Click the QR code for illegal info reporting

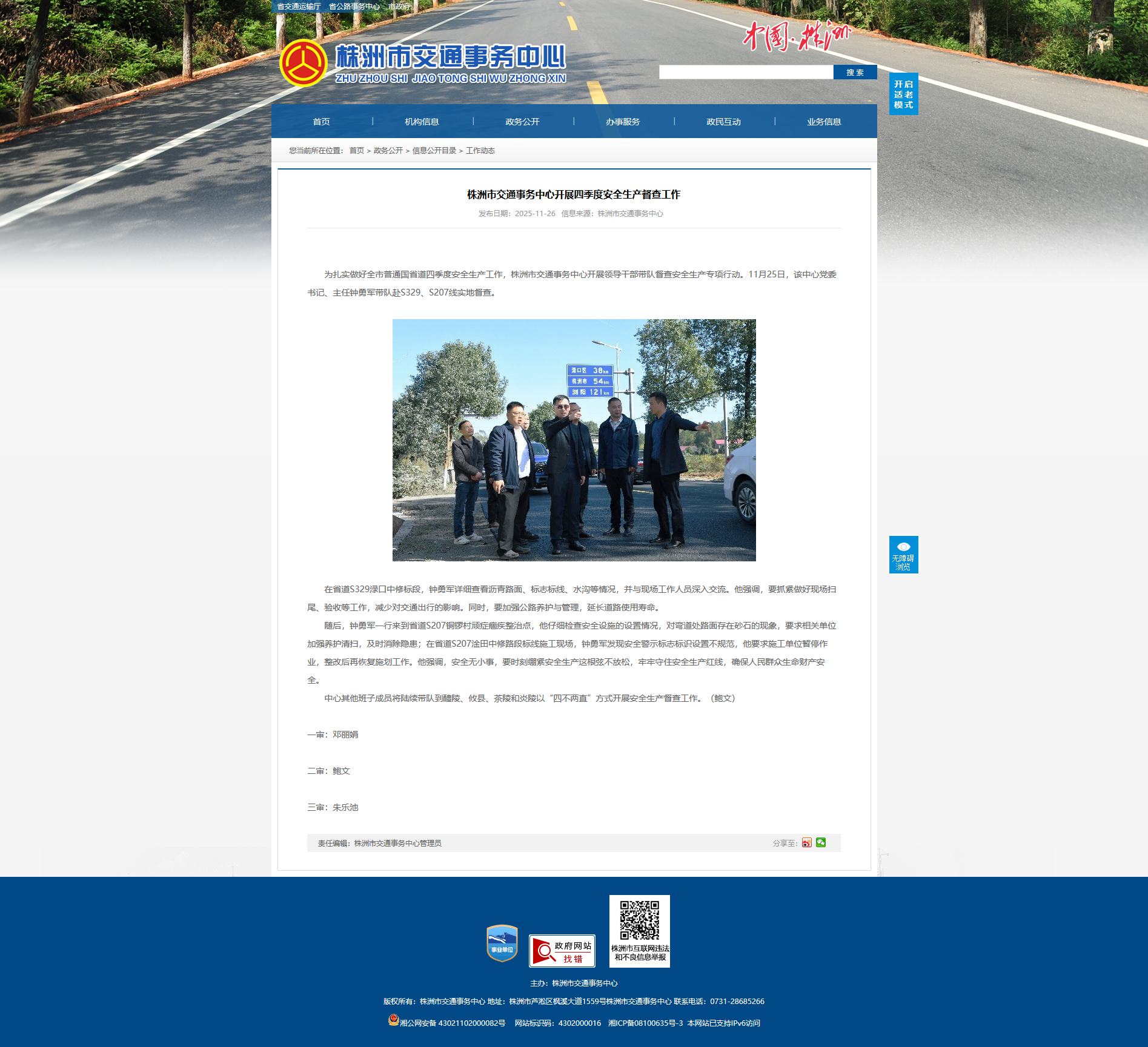(639, 920)
